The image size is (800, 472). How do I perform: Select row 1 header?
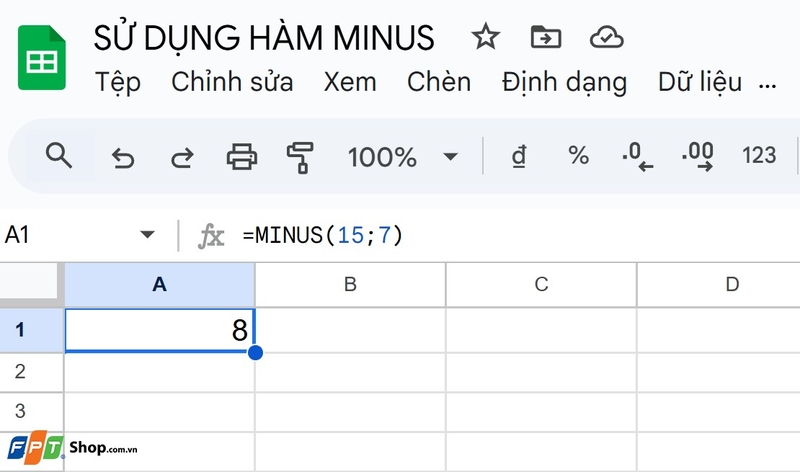point(32,330)
